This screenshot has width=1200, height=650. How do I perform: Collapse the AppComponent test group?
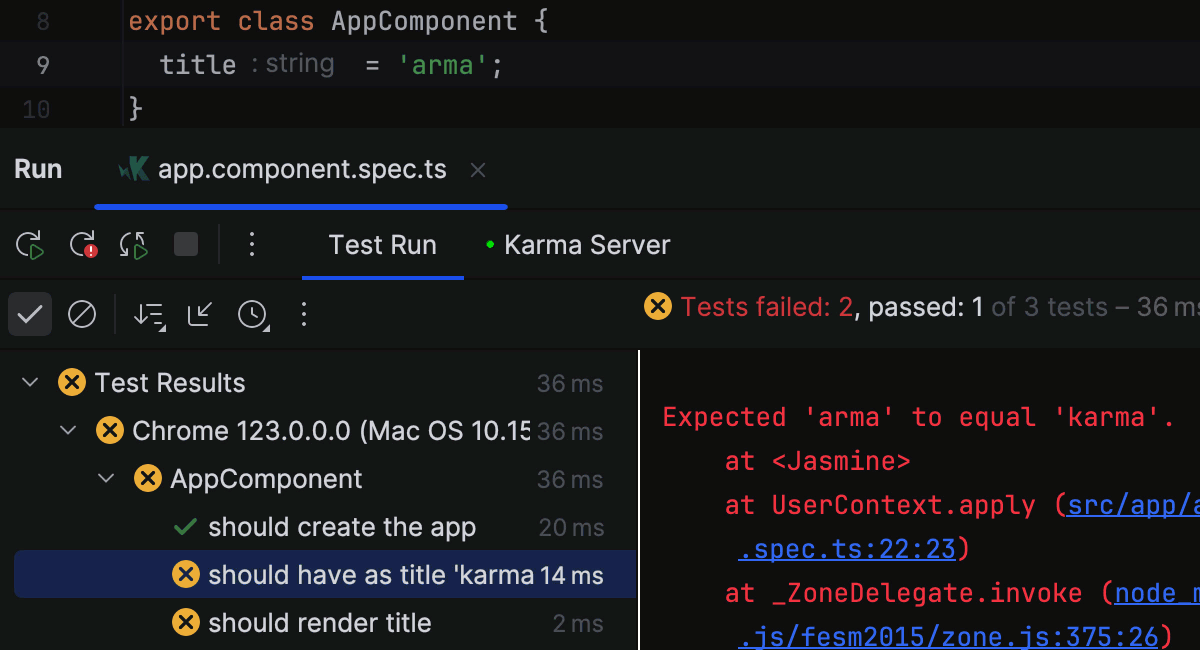pyautogui.click(x=106, y=478)
